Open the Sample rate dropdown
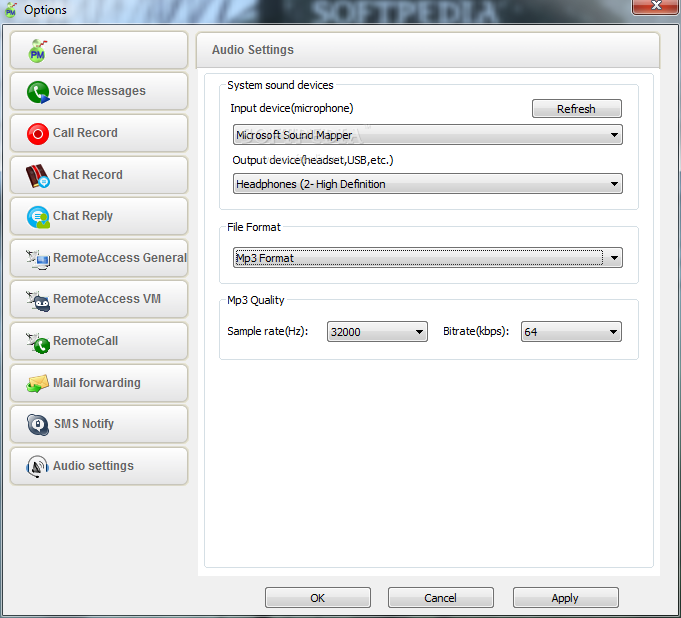This screenshot has height=618, width=681. click(x=377, y=332)
